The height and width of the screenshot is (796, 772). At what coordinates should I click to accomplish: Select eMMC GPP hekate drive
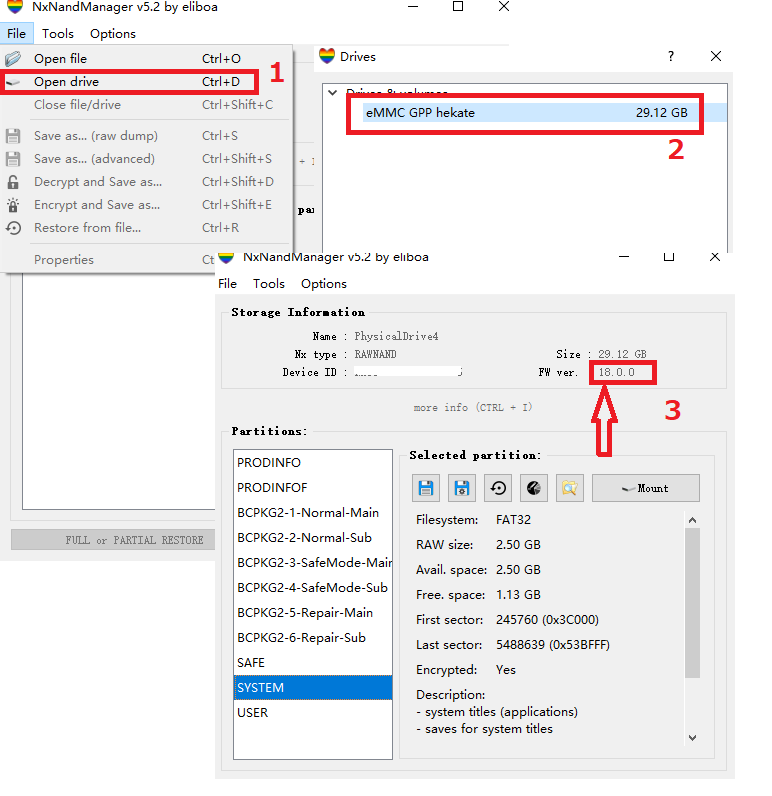[x=545, y=113]
